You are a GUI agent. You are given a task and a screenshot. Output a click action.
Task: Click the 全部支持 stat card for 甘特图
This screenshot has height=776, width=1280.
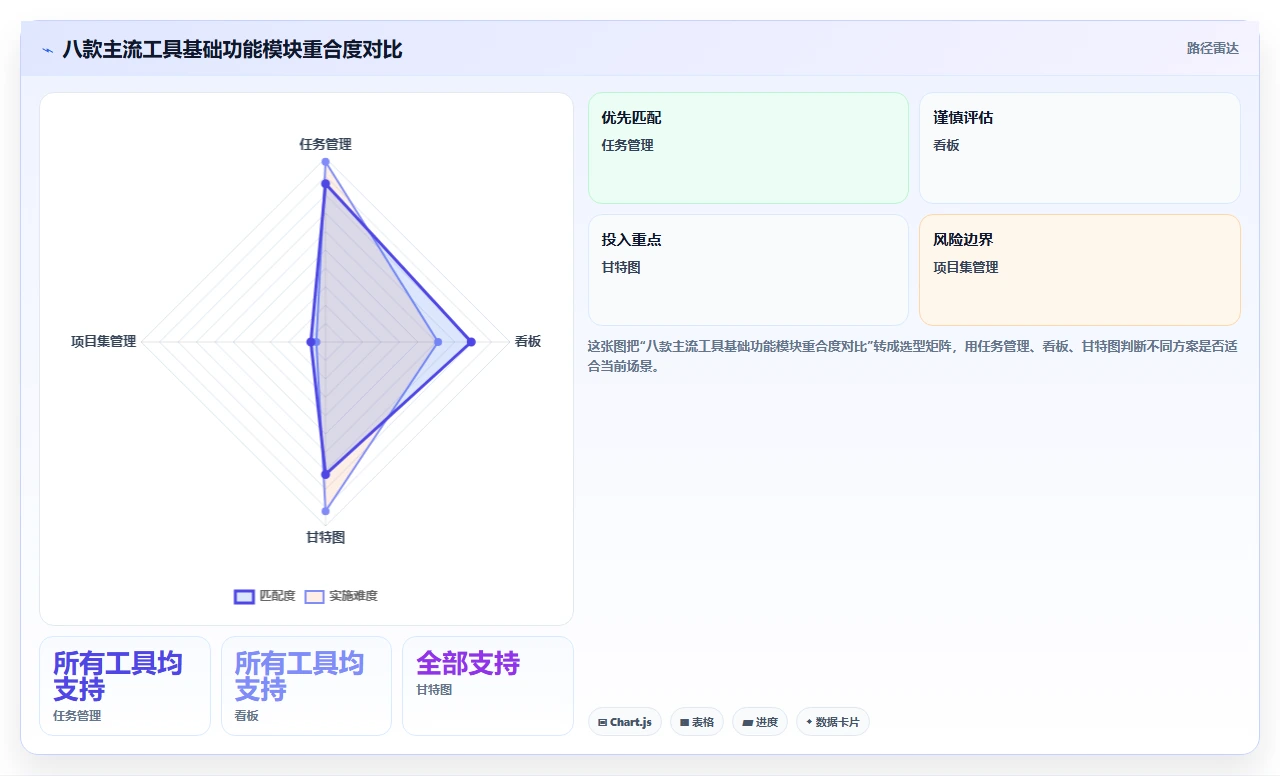pyautogui.click(x=488, y=686)
